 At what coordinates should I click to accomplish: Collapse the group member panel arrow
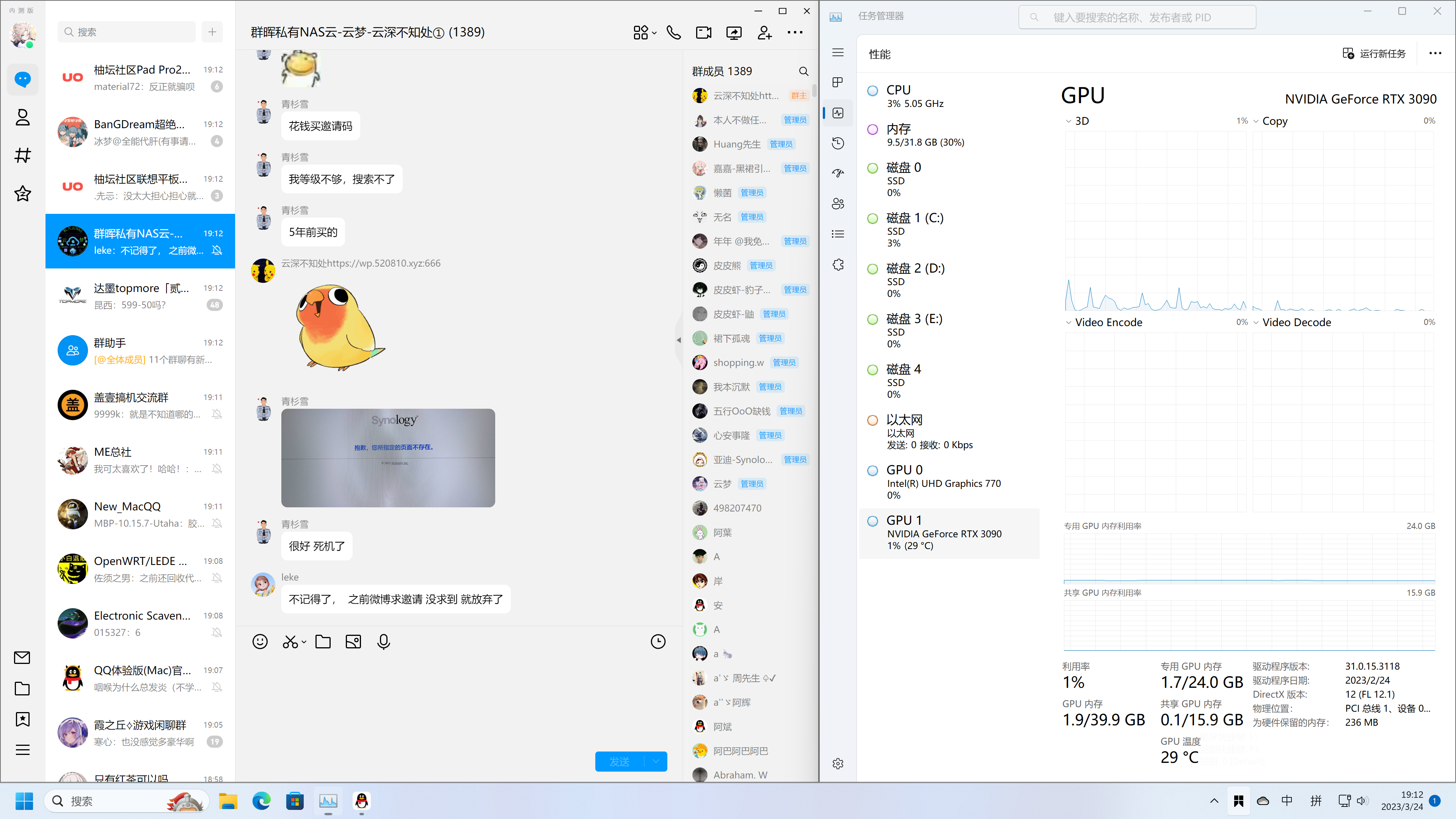pos(678,340)
